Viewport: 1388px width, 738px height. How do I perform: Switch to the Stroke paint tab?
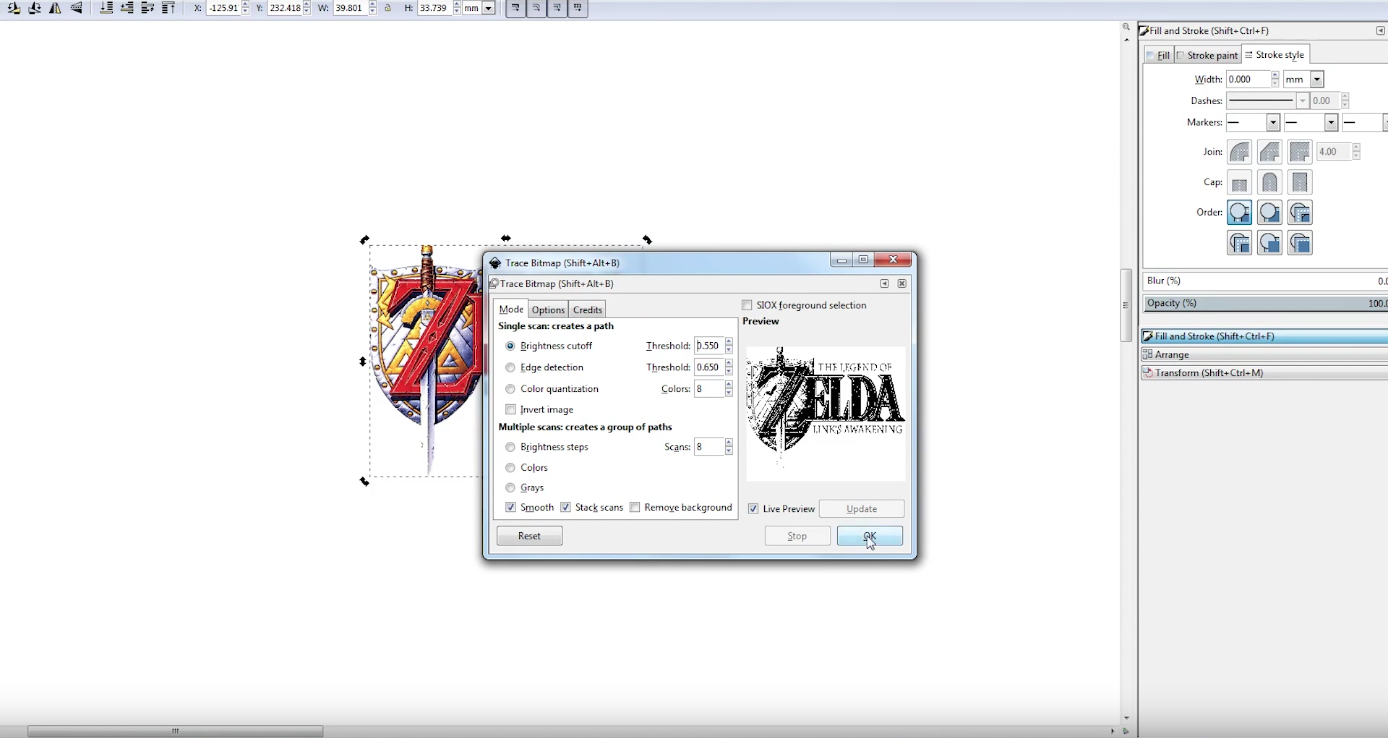click(x=1207, y=56)
